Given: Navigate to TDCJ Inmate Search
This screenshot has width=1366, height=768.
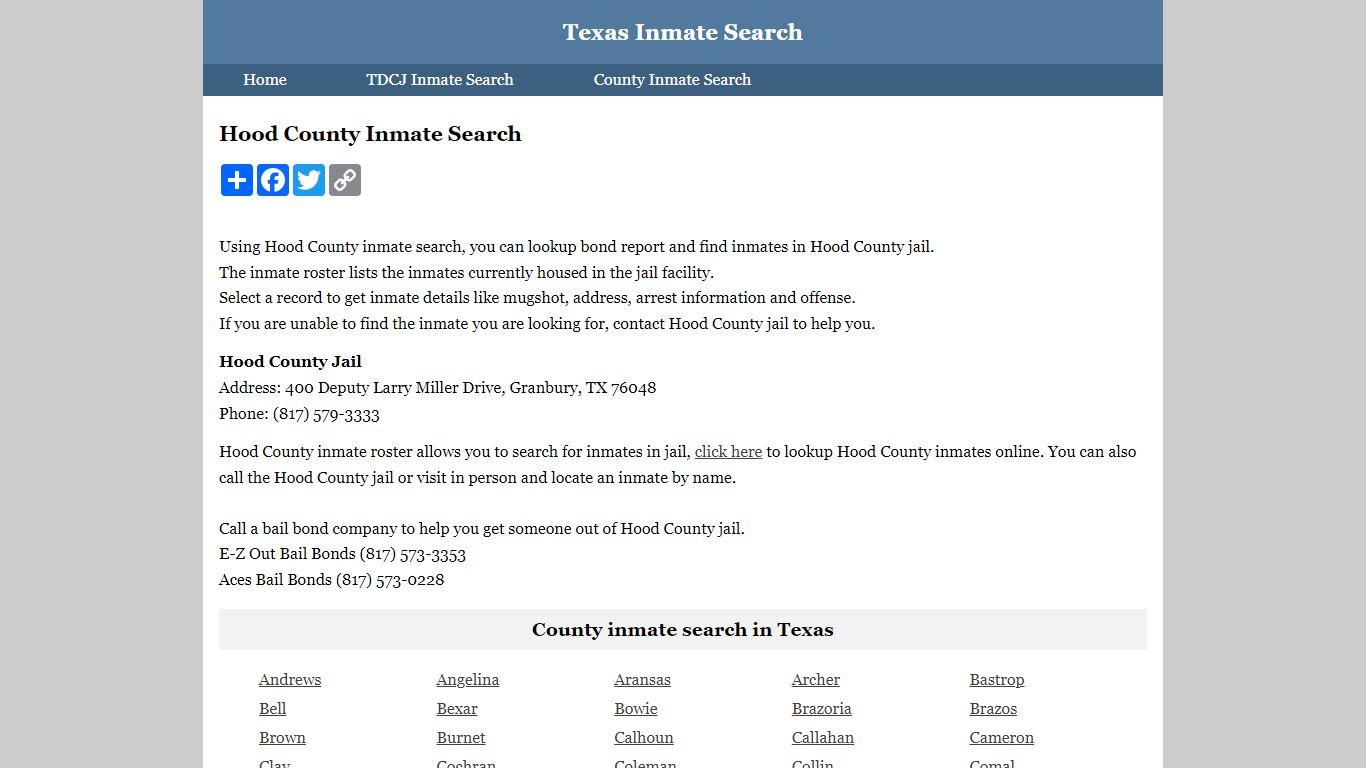Looking at the screenshot, I should pos(440,80).
